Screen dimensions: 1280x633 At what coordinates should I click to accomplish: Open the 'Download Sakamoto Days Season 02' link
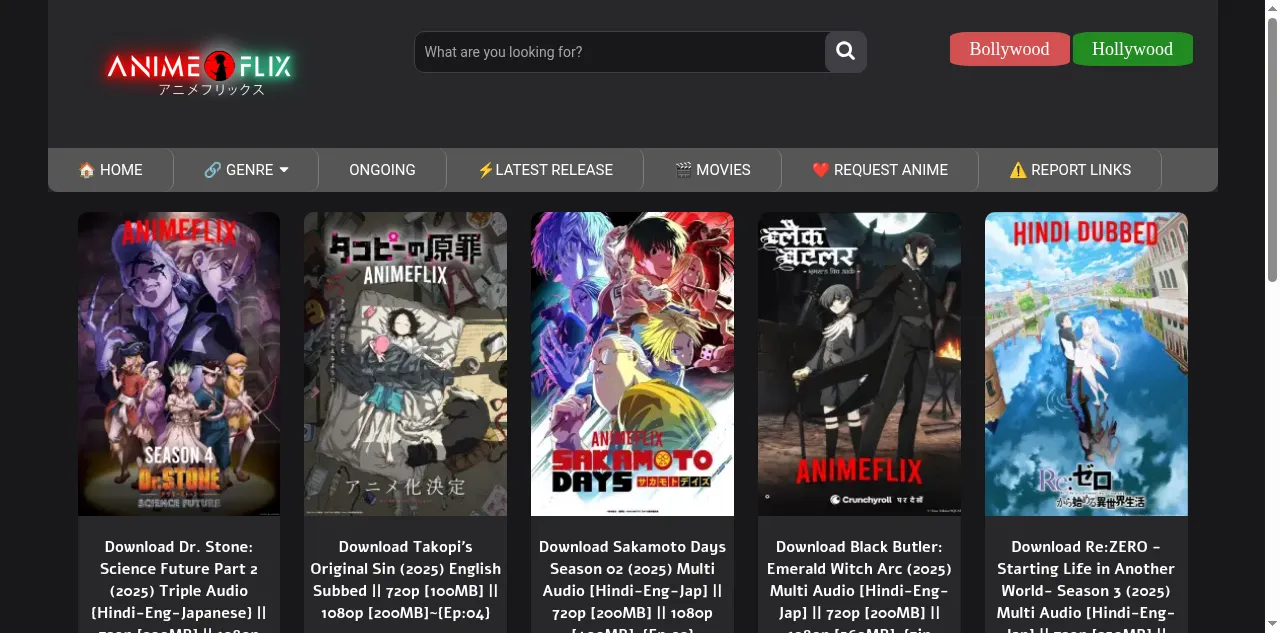point(632,585)
